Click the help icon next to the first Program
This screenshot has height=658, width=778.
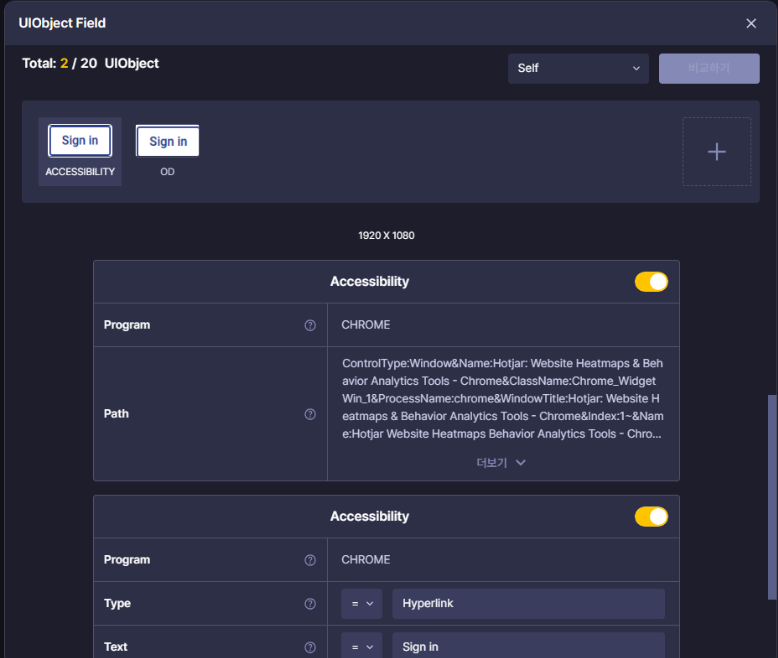pos(310,325)
